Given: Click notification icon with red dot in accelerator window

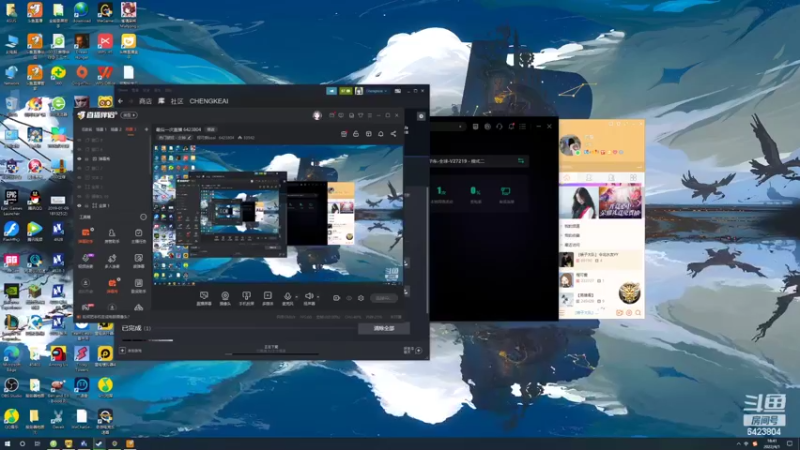Looking at the screenshot, I should coord(511,126).
